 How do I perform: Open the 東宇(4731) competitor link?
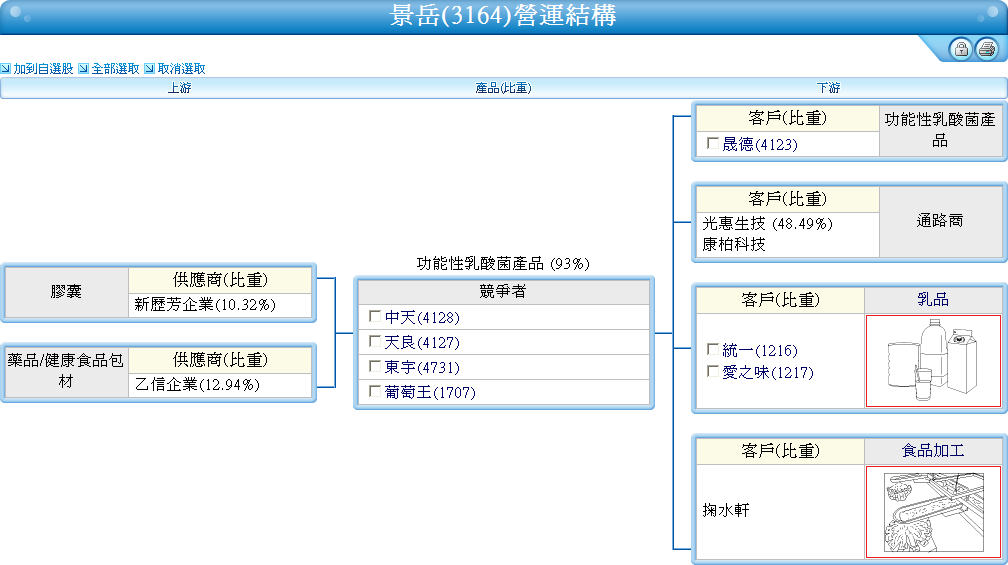(422, 368)
